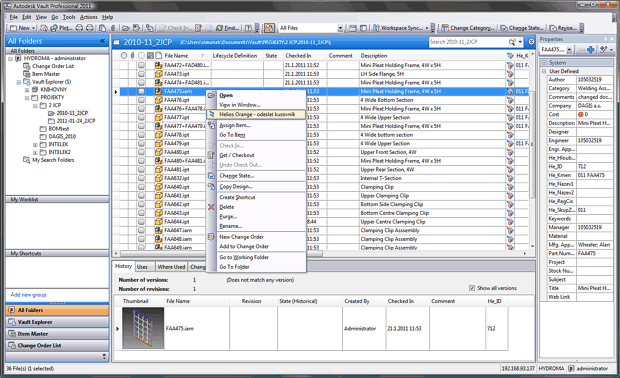Click Add new group link
The height and width of the screenshot is (378, 620).
(28, 295)
